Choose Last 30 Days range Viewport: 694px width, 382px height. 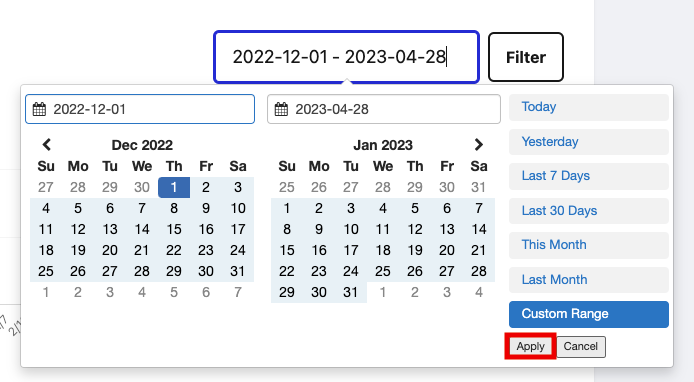(x=589, y=211)
